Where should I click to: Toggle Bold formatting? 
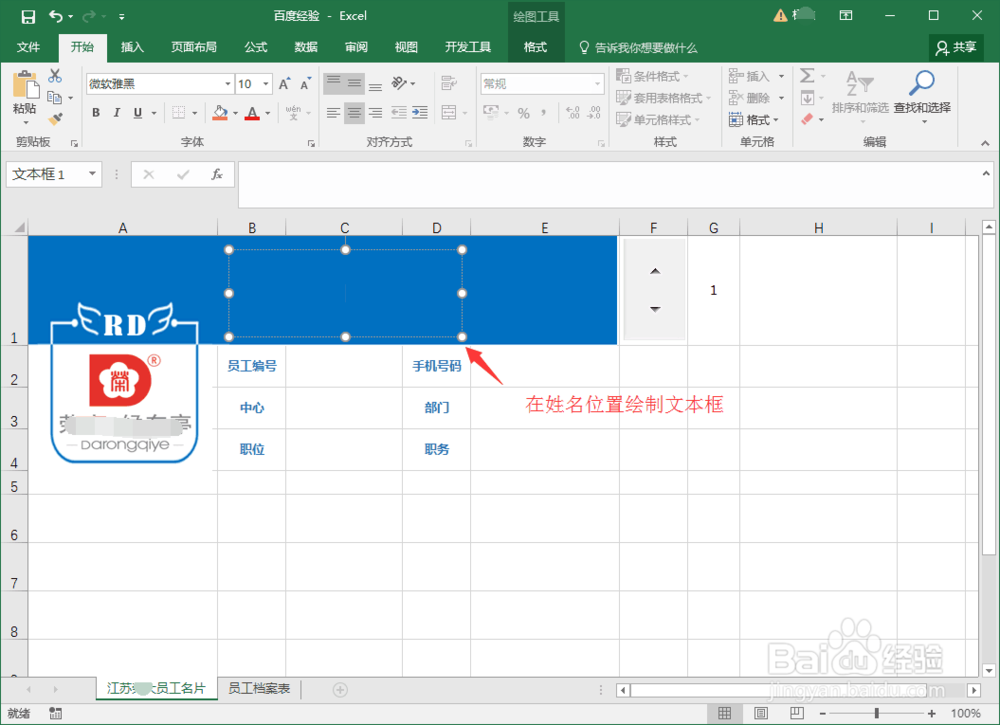click(96, 113)
